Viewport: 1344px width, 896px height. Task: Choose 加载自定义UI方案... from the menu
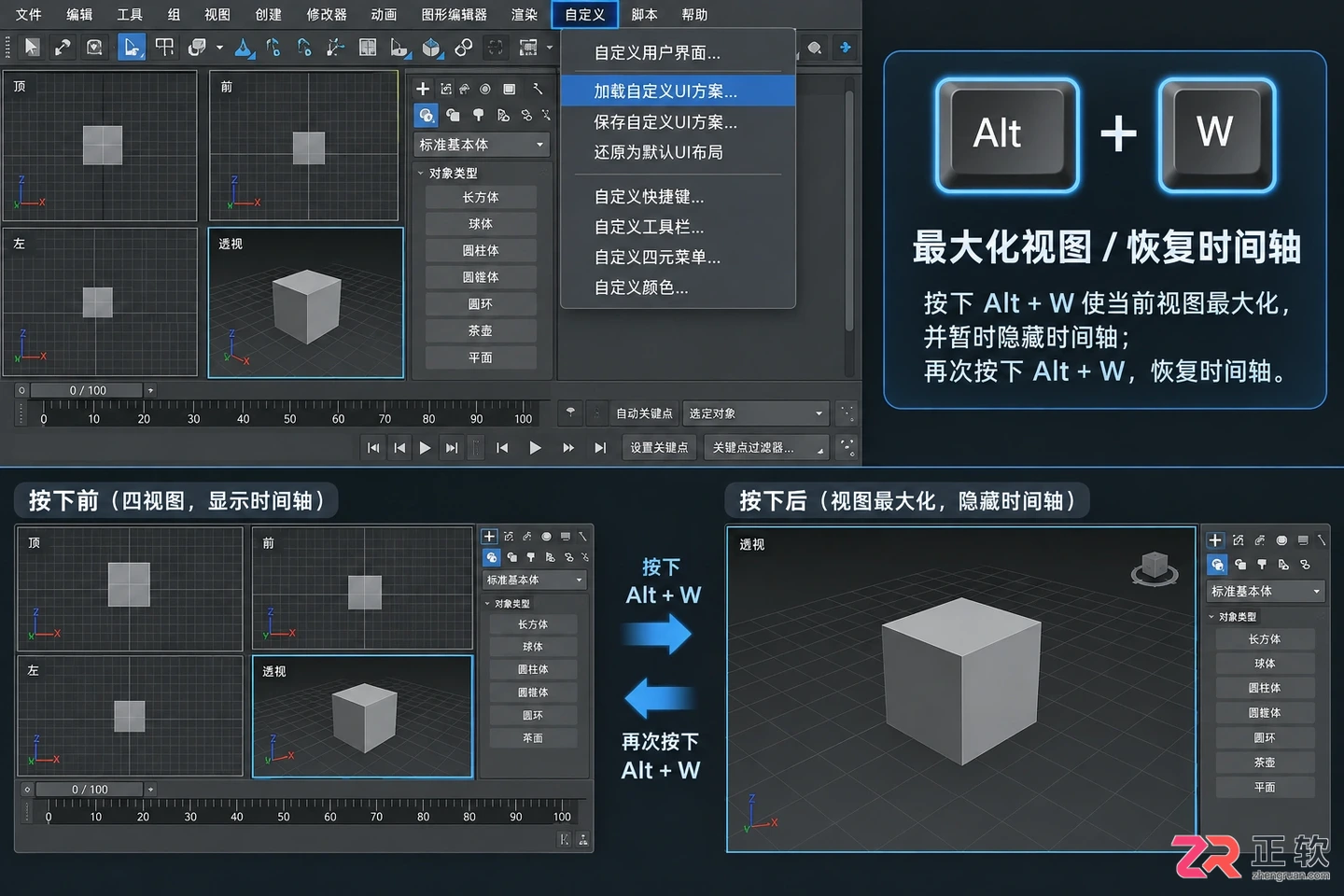click(678, 91)
